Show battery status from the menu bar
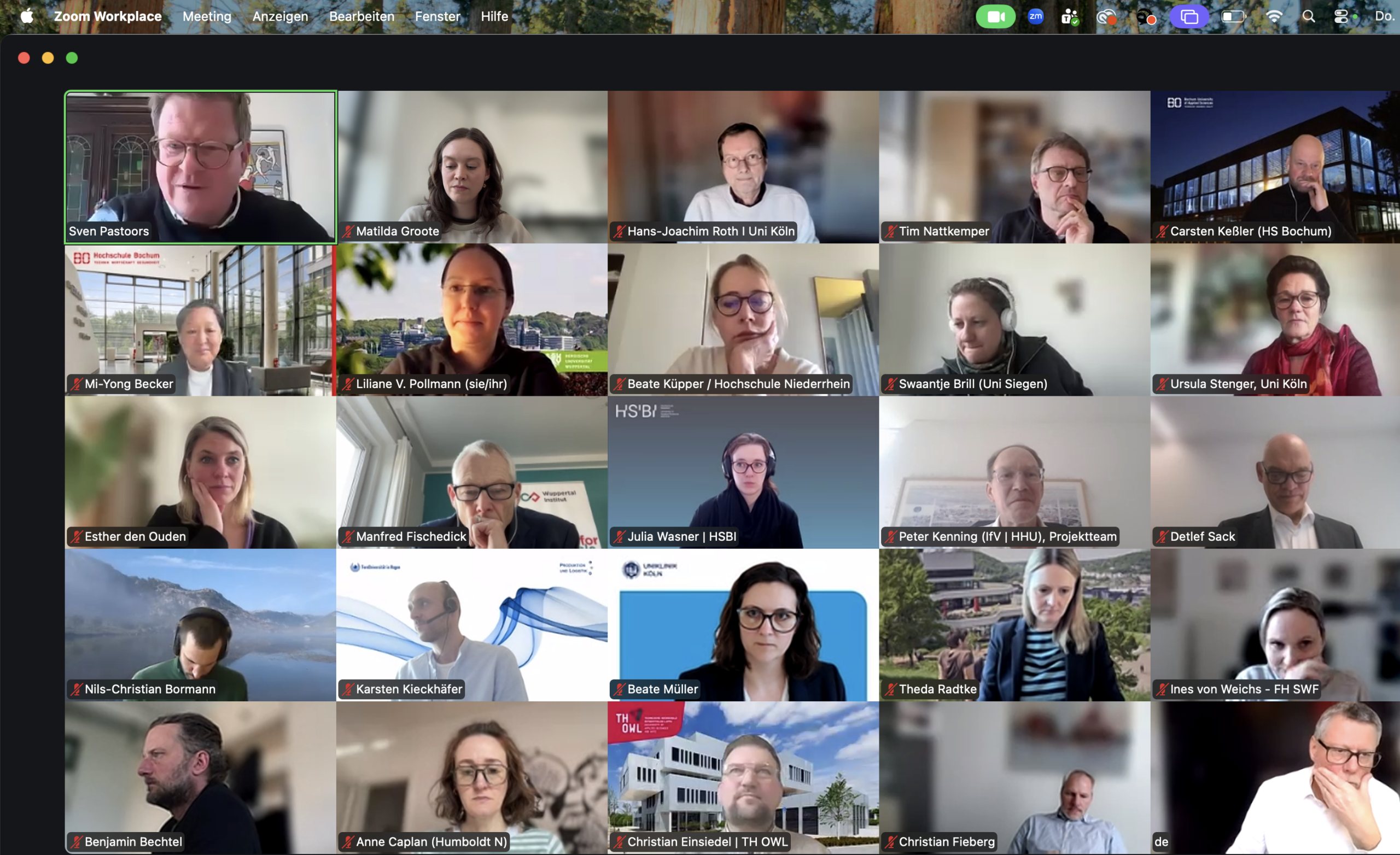The height and width of the screenshot is (855, 1400). click(x=1233, y=16)
